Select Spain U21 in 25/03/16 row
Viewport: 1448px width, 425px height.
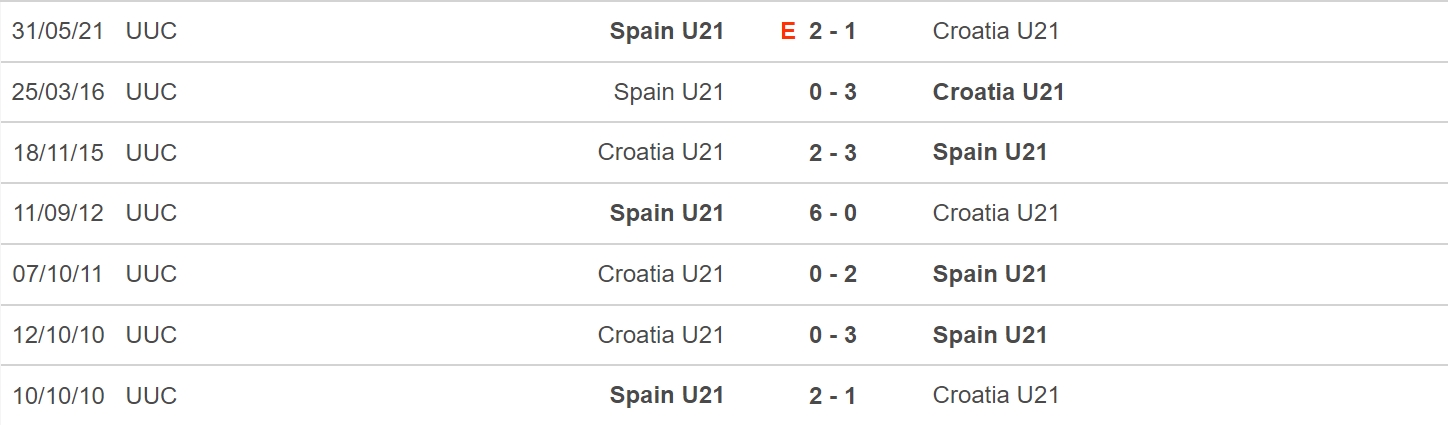click(669, 92)
